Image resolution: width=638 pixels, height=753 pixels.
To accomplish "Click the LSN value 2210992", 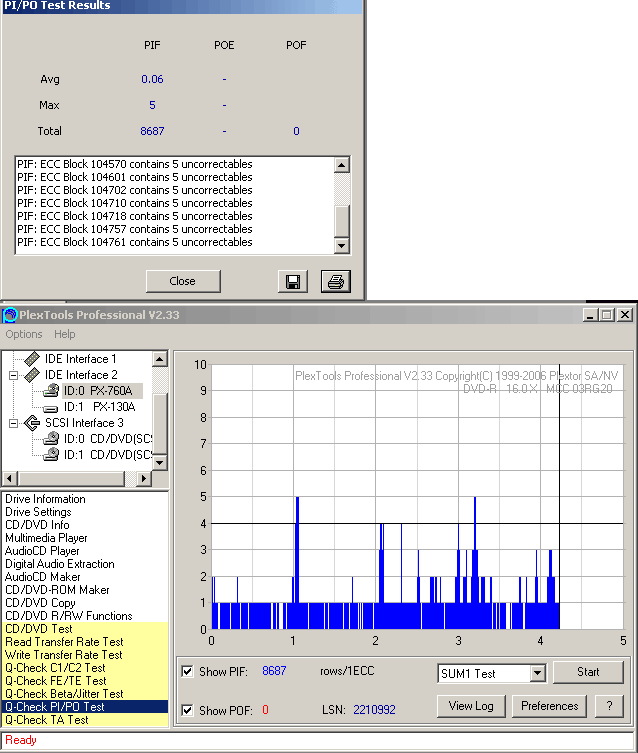I will click(x=374, y=710).
